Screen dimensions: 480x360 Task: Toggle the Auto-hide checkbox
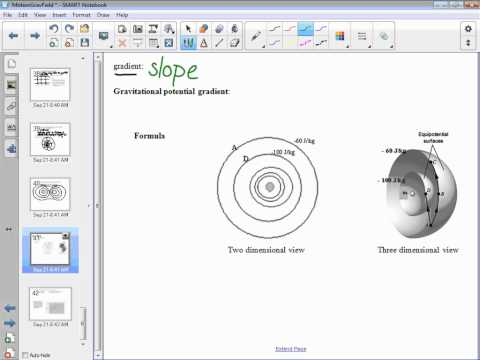point(25,355)
